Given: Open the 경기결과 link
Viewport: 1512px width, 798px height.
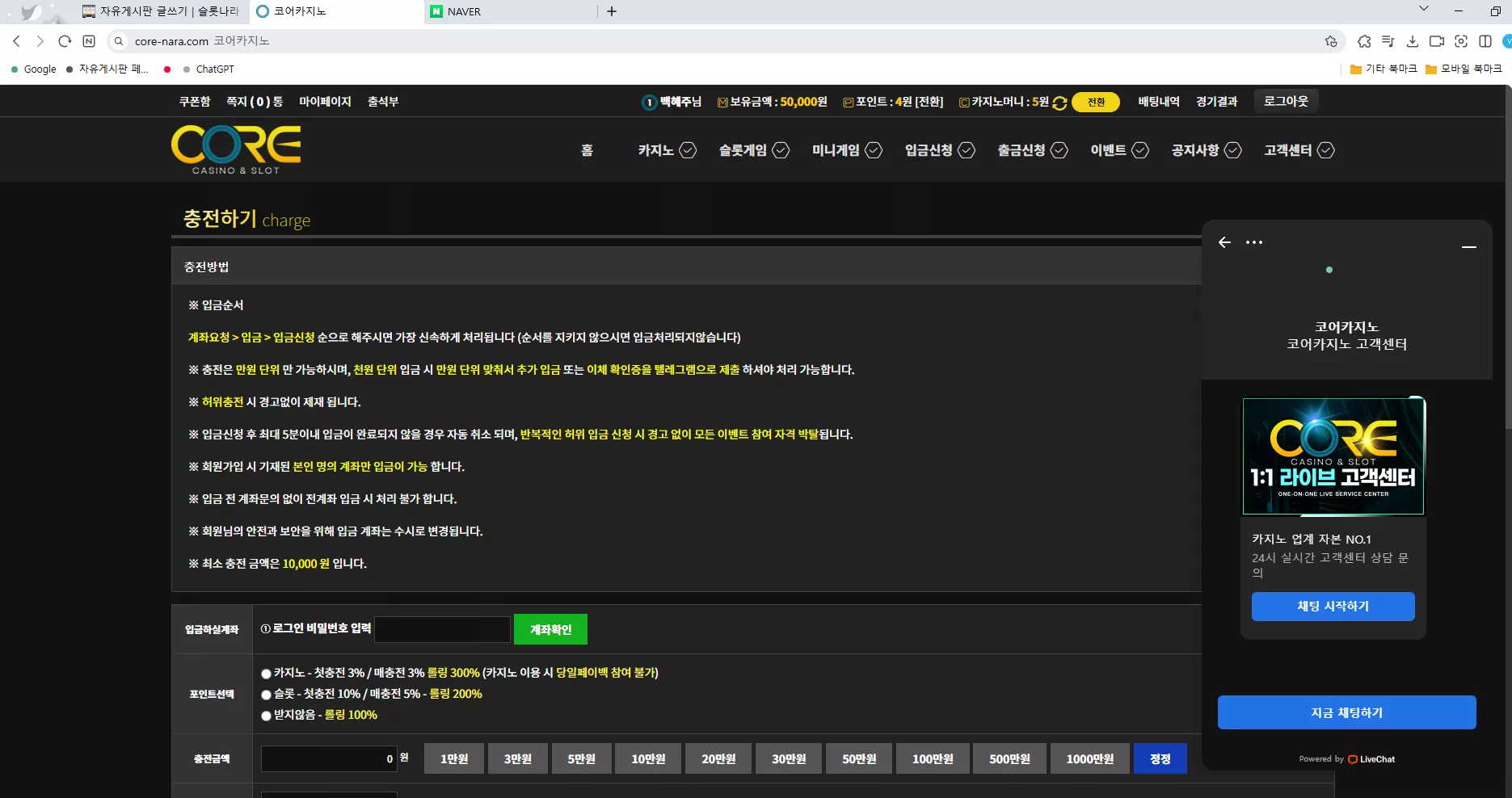Looking at the screenshot, I should (x=1217, y=102).
